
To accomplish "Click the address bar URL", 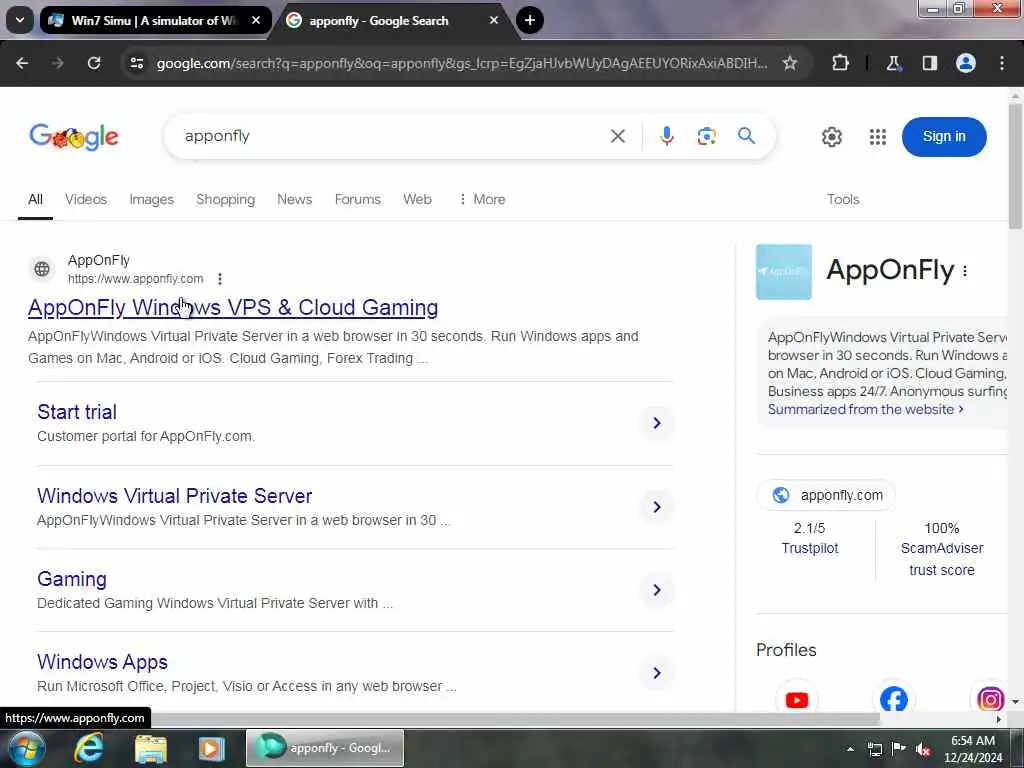I will (462, 63).
